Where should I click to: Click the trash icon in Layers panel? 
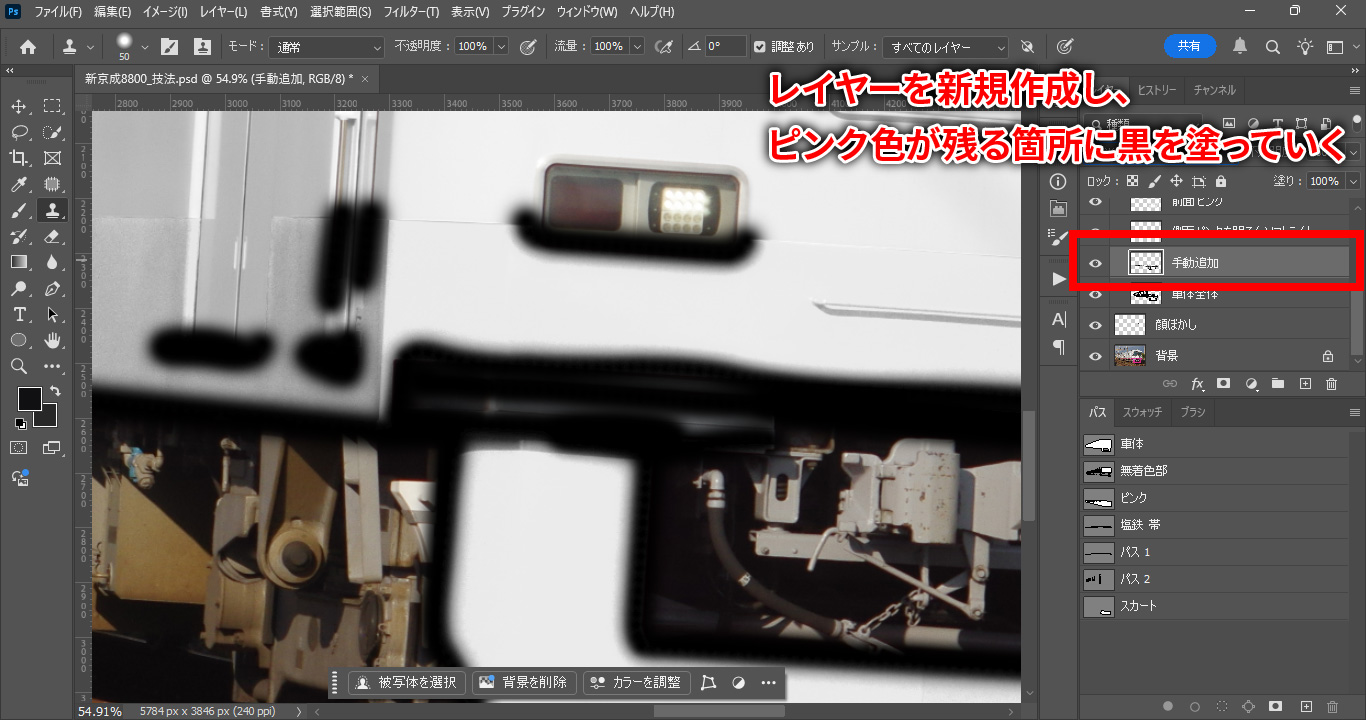coord(1331,384)
